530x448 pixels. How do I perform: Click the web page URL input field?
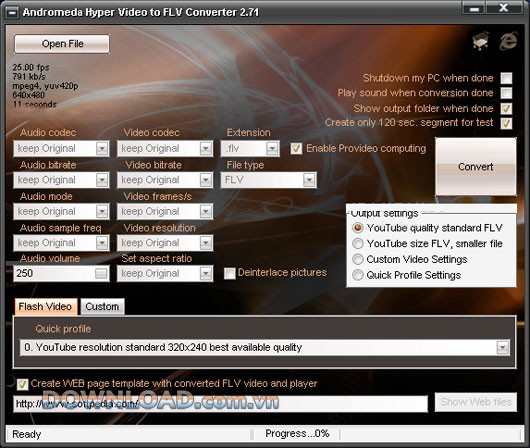[220, 404]
